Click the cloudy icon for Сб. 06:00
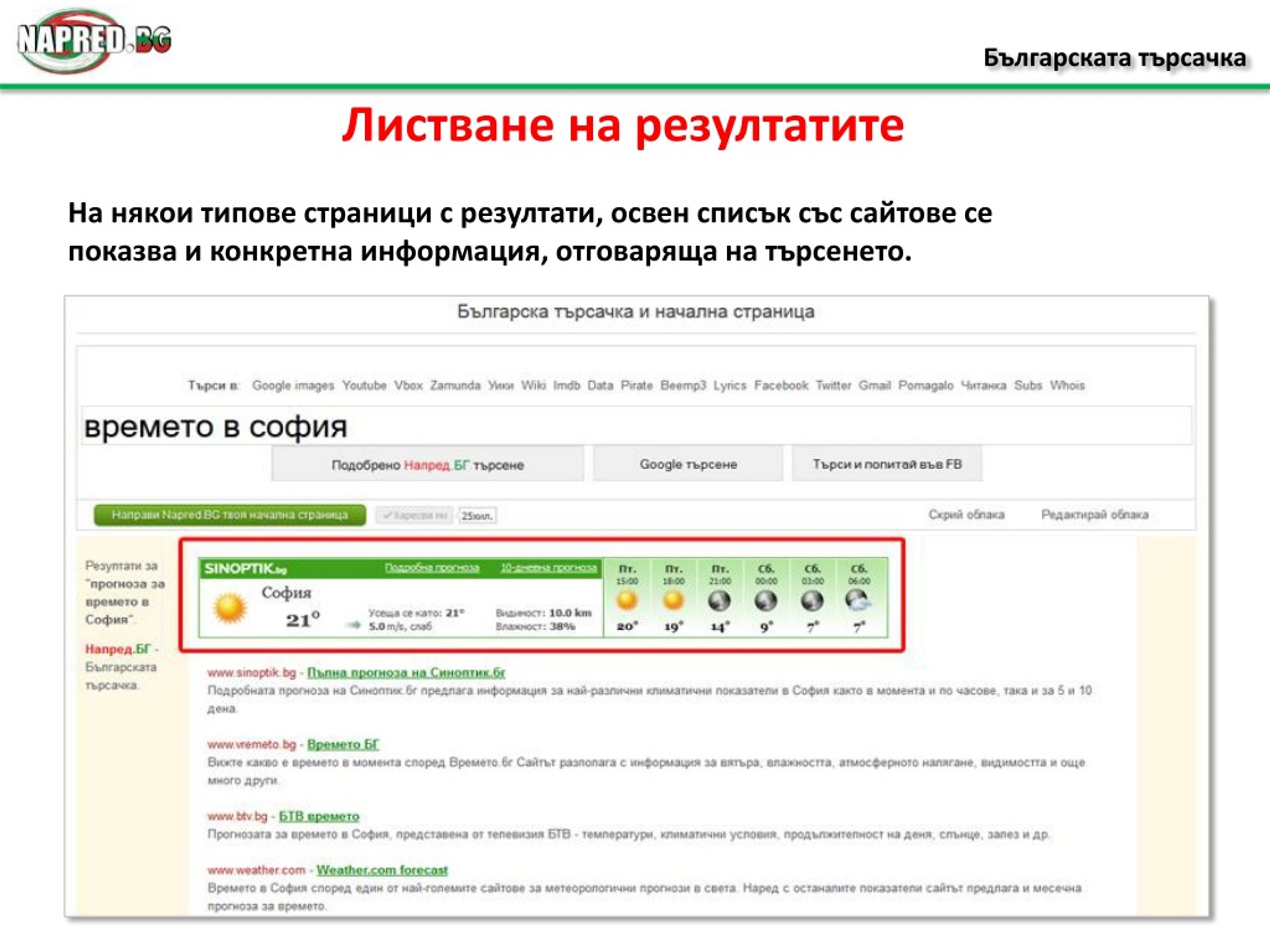This screenshot has height=952, width=1270. 858,601
